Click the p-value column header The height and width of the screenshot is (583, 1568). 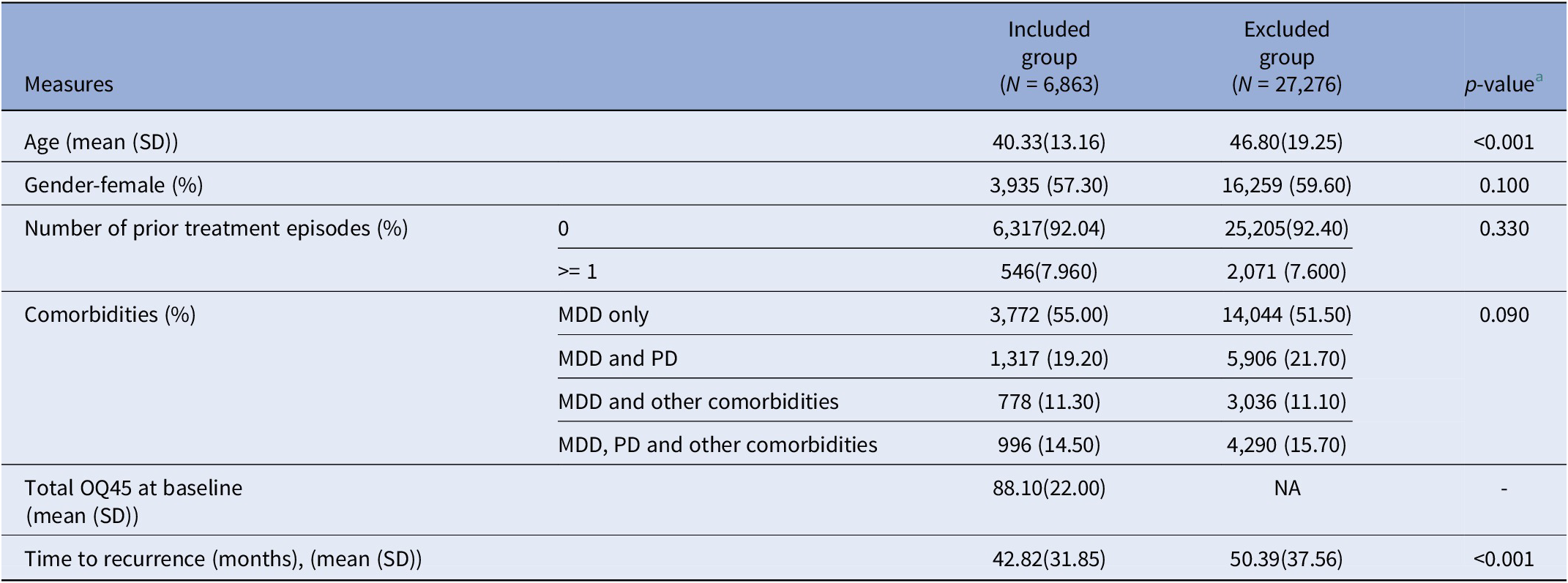pos(1498,85)
